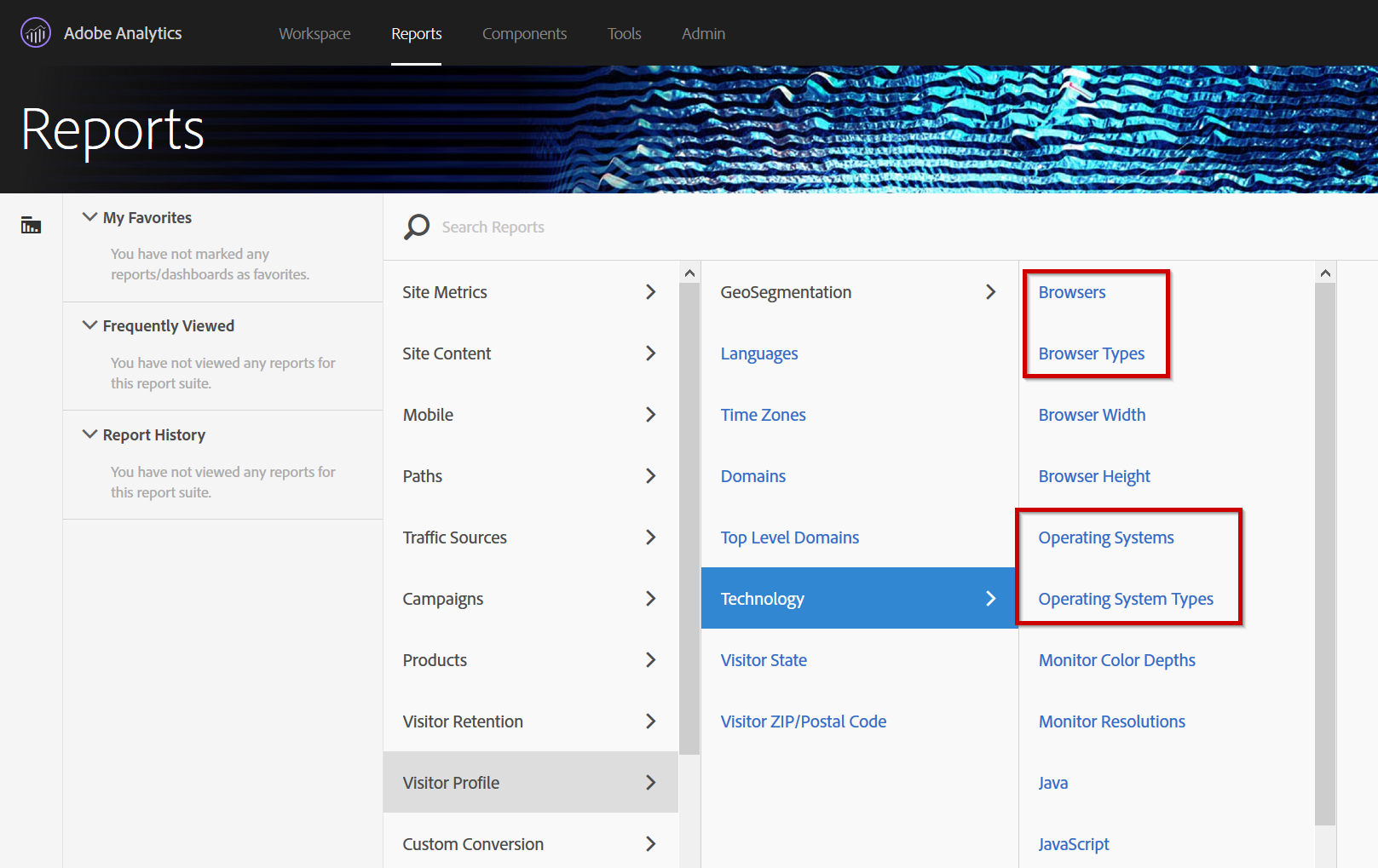Click the category list scrollbar thumb
Screen dimensions: 1378x868
689,519
